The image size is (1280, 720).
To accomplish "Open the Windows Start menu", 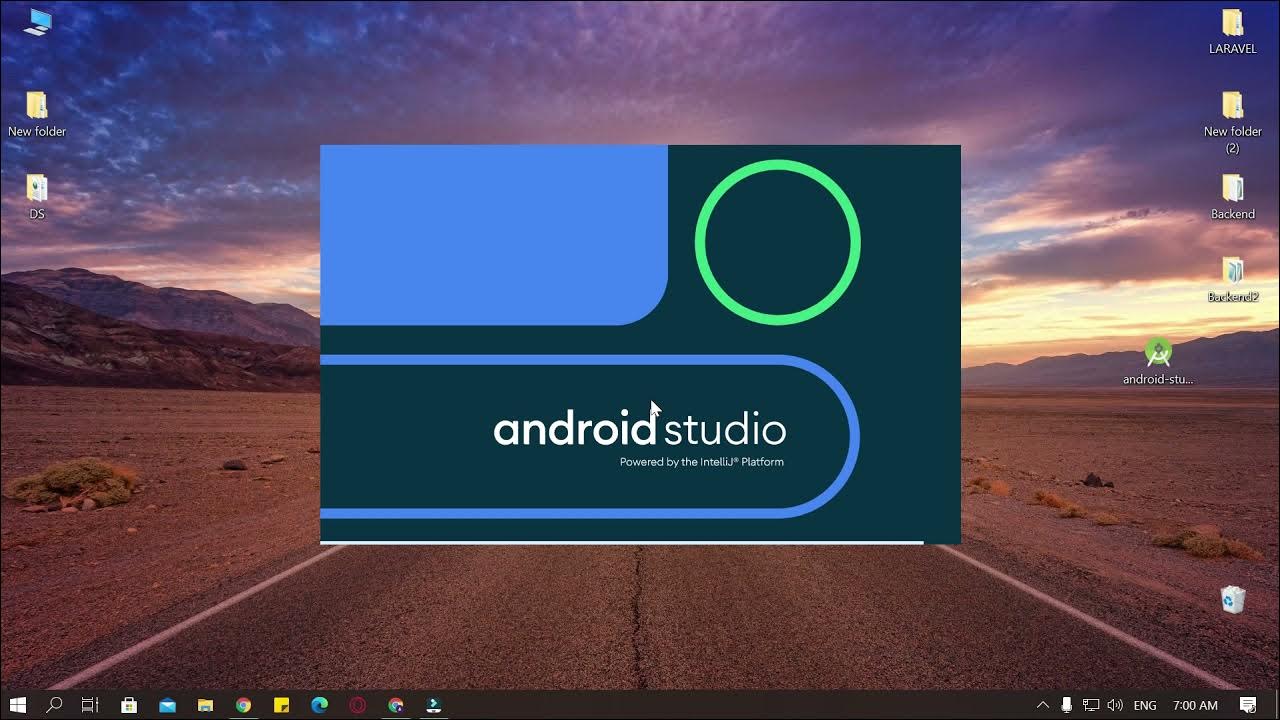I will [17, 705].
